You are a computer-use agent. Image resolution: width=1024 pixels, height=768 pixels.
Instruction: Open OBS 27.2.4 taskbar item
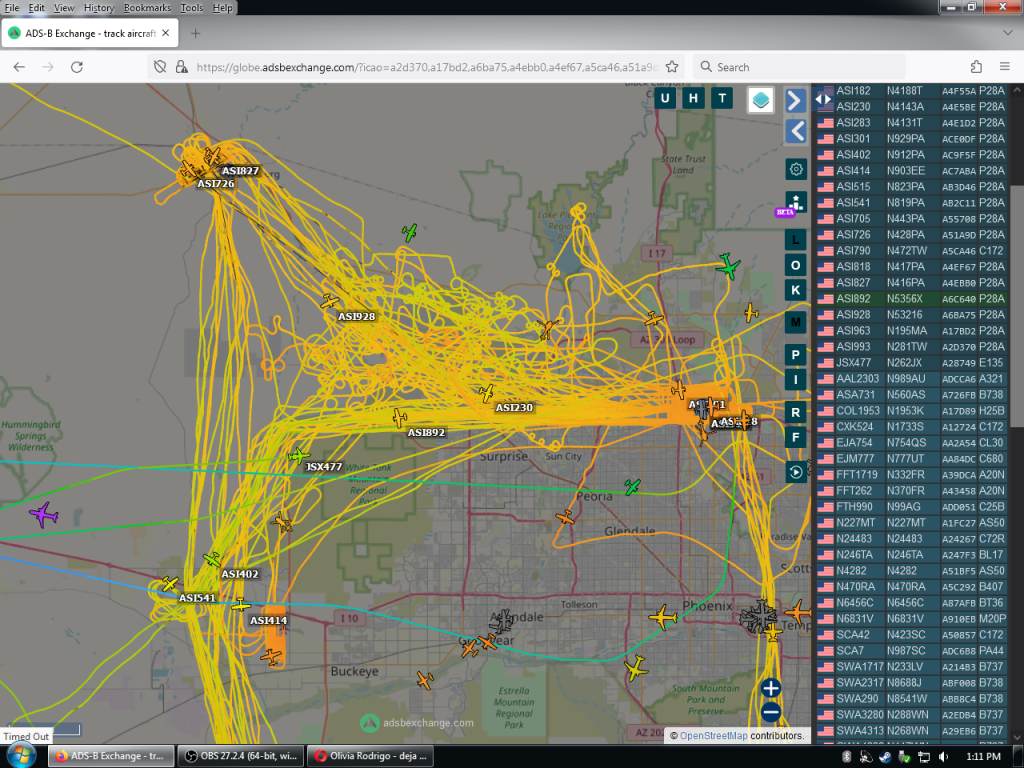(240, 756)
